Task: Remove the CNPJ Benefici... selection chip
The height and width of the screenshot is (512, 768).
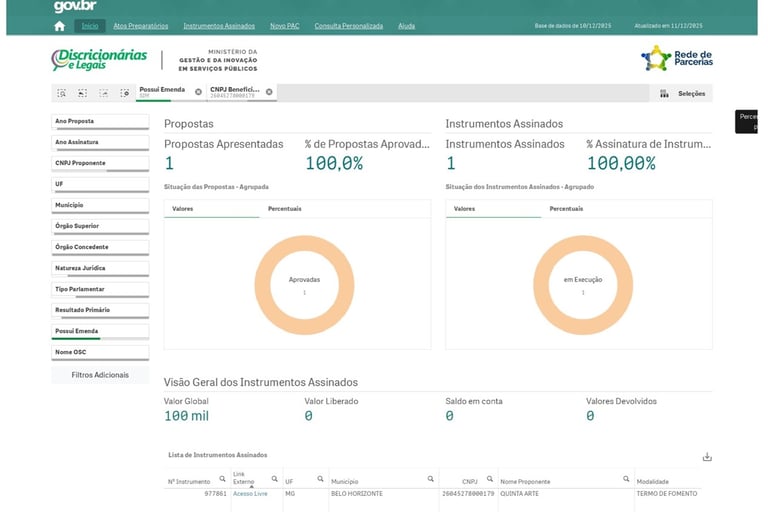Action: [269, 92]
